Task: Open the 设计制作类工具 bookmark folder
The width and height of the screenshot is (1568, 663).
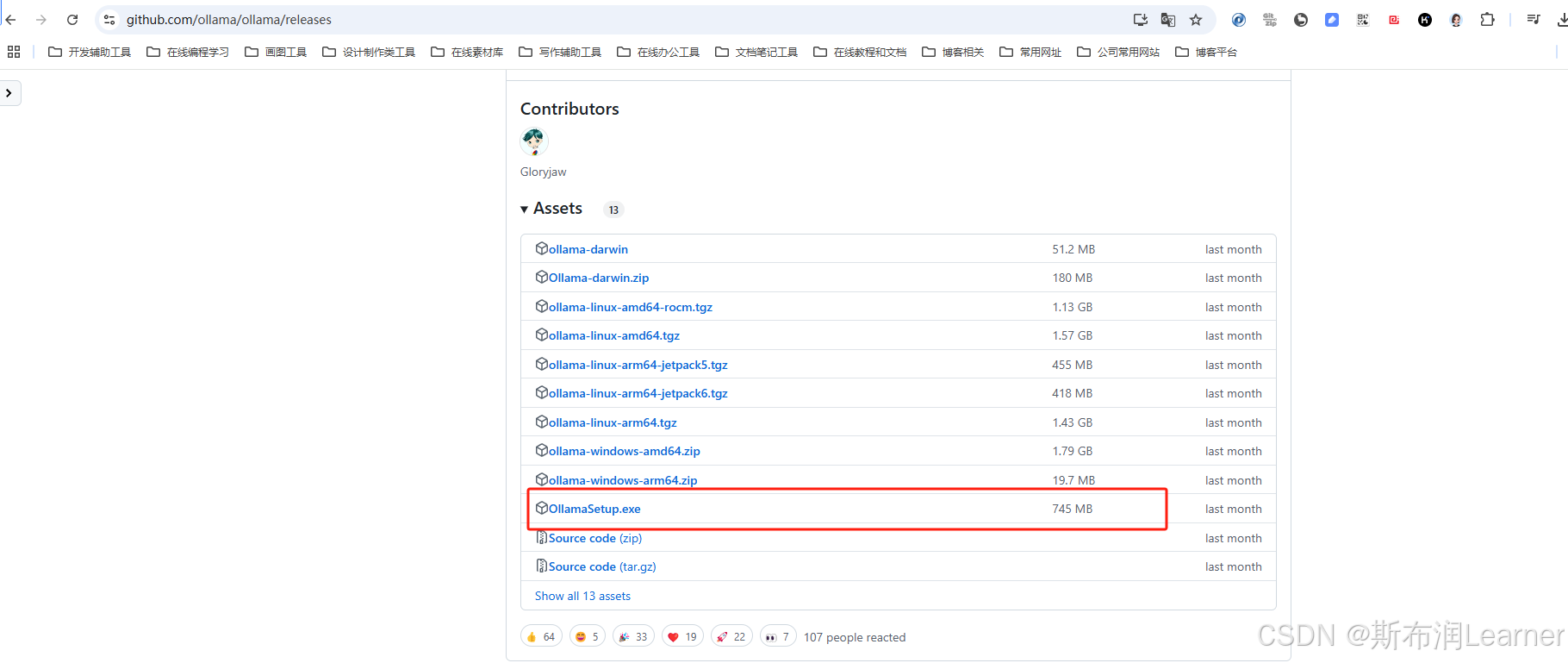Action: [369, 52]
